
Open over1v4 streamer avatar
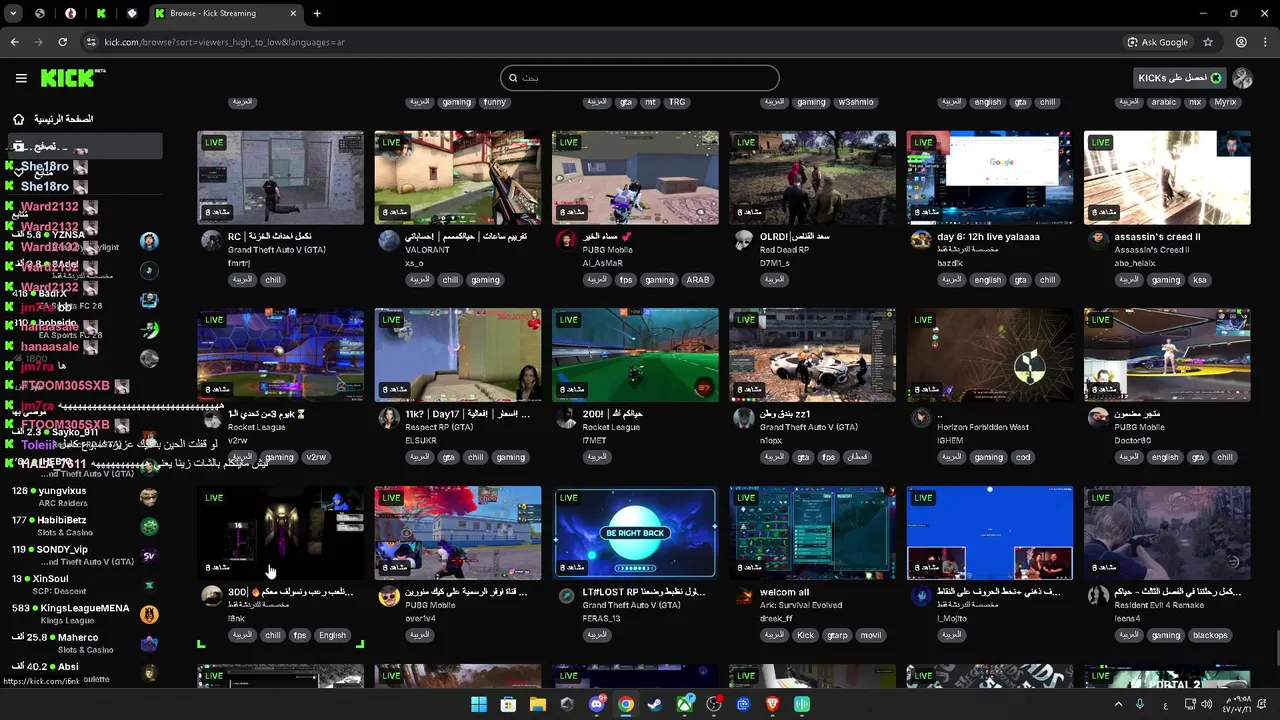coord(389,596)
